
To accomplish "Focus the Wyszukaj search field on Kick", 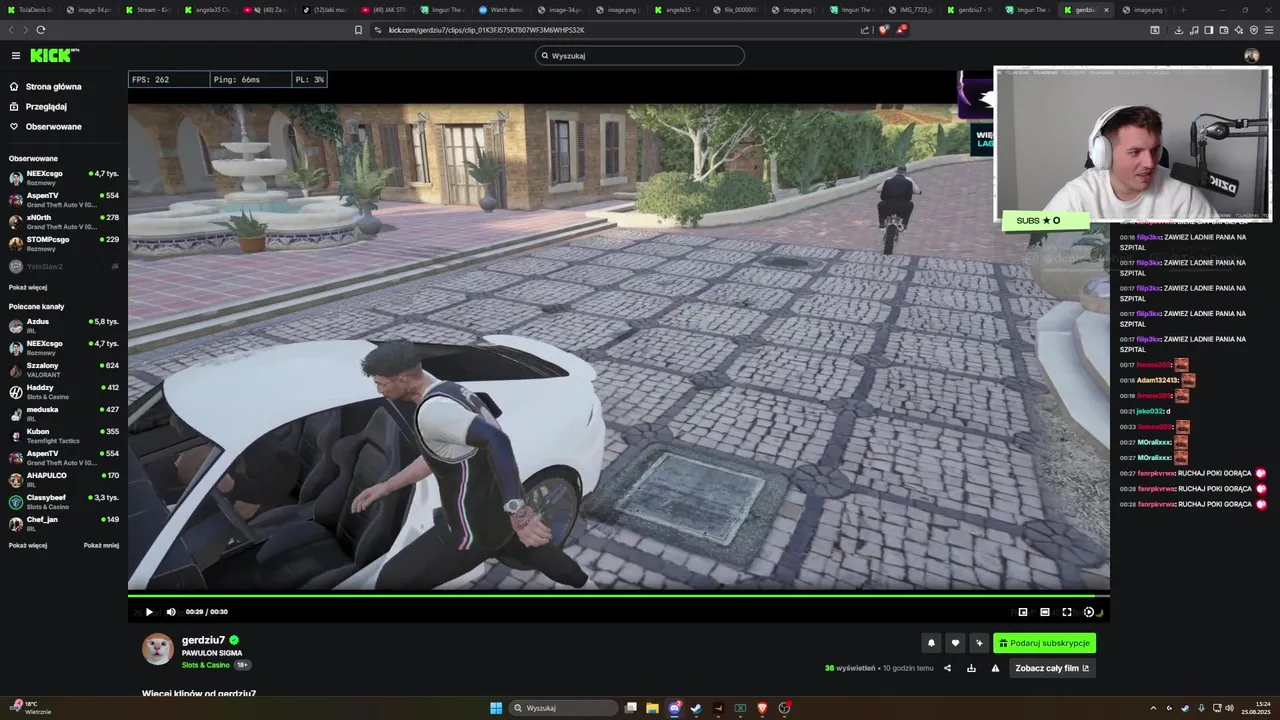I will (640, 56).
